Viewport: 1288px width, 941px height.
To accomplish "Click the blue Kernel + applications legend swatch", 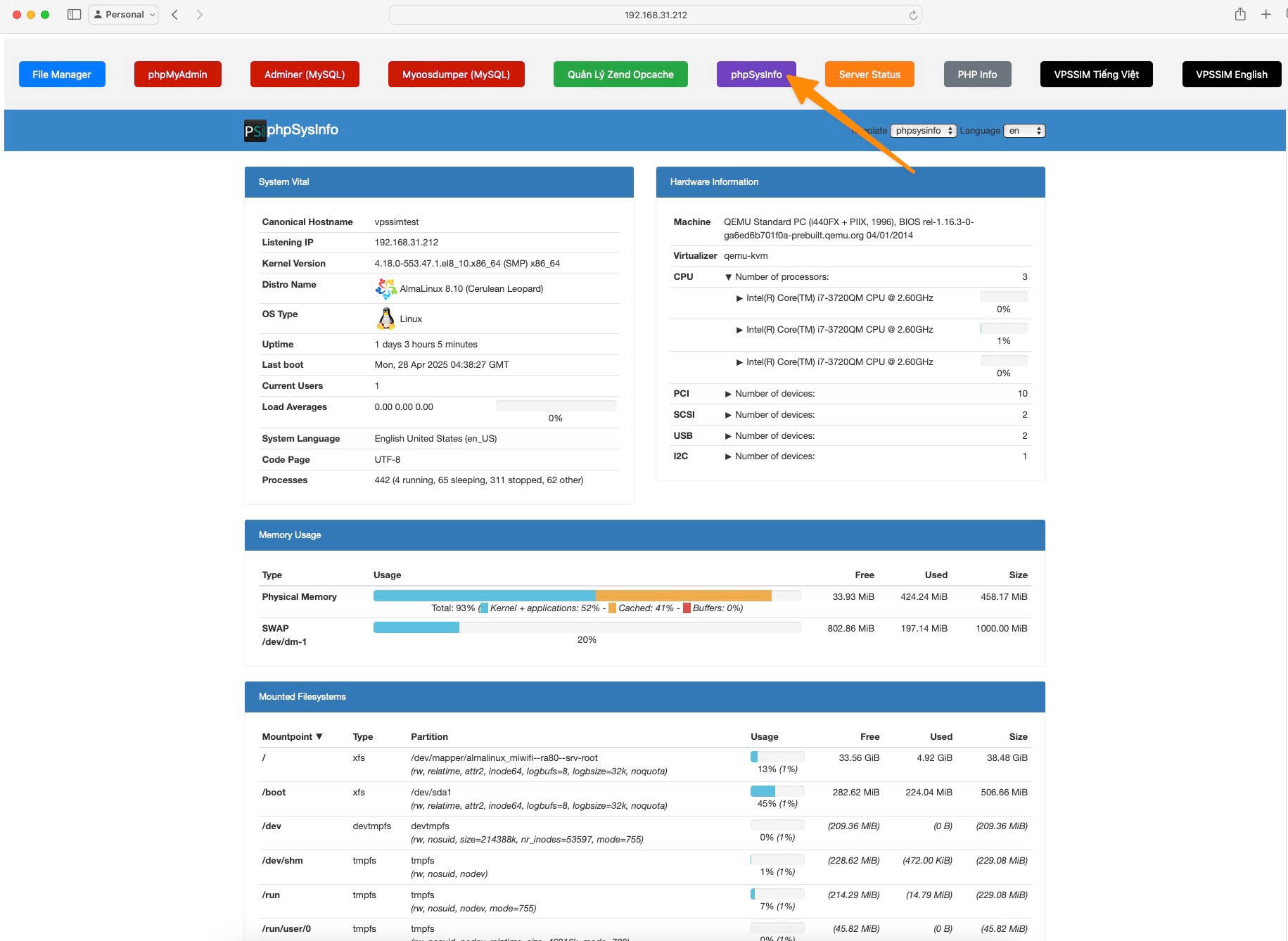I will [x=484, y=608].
